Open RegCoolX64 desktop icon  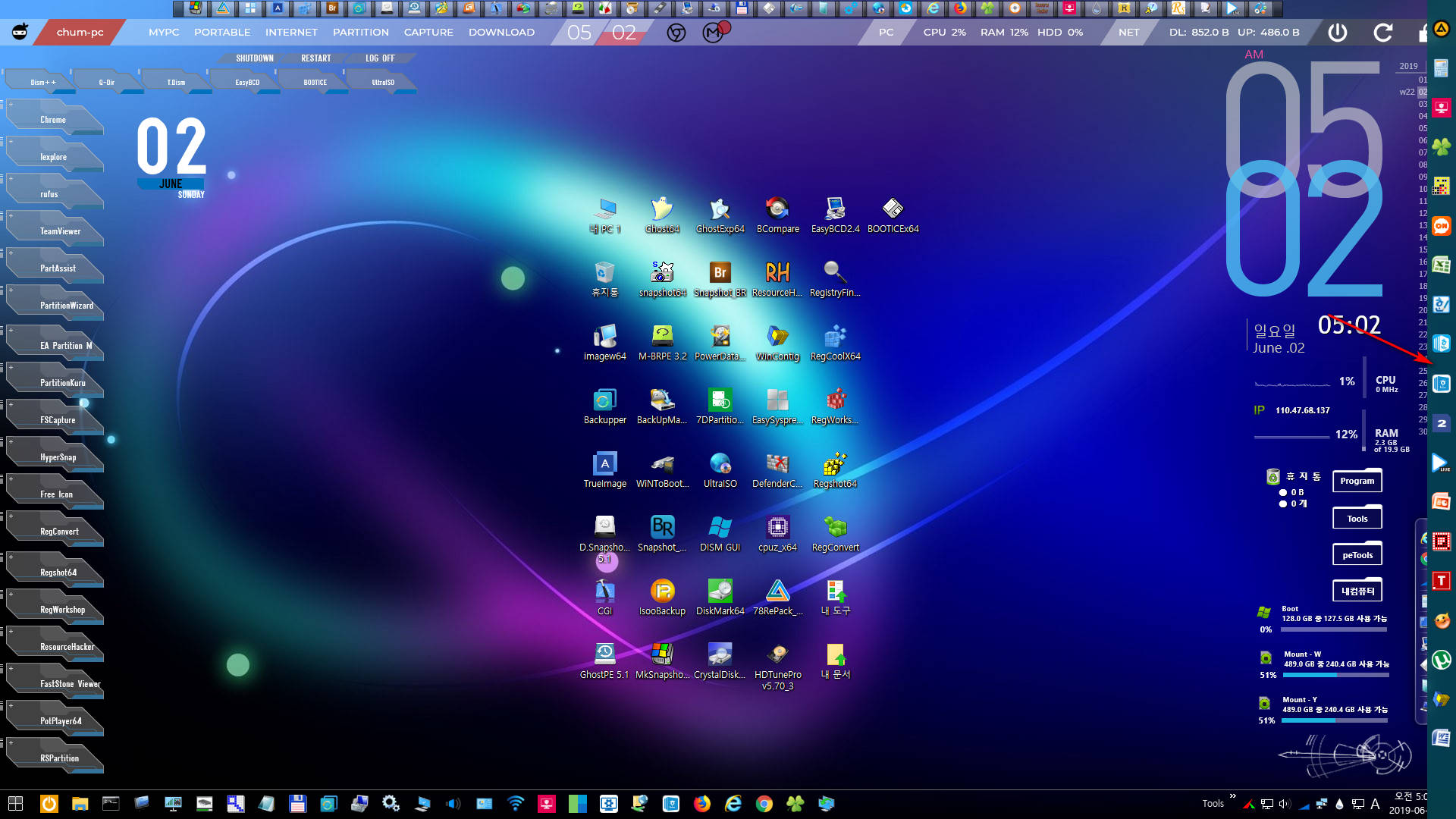[x=835, y=343]
